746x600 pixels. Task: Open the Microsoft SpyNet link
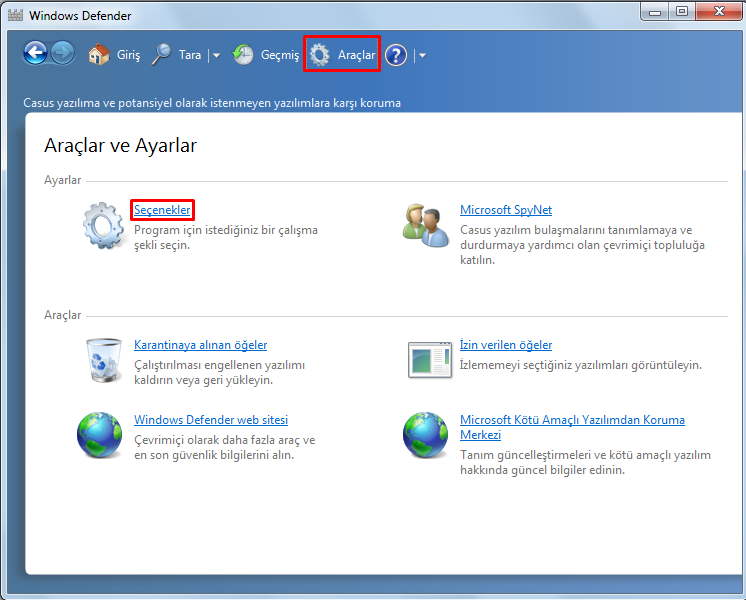[x=506, y=210]
